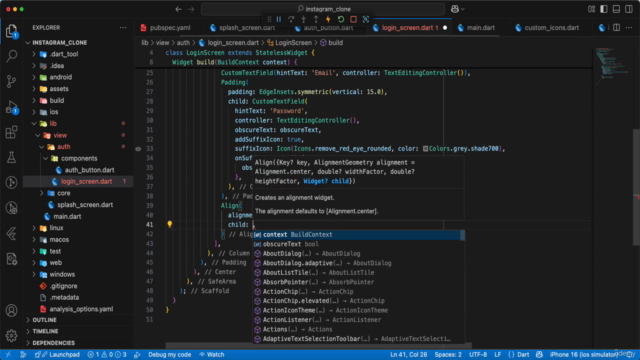The height and width of the screenshot is (360, 640).
Task: Open Explorer views and more actions menu
Action: pyautogui.click(x=123, y=27)
